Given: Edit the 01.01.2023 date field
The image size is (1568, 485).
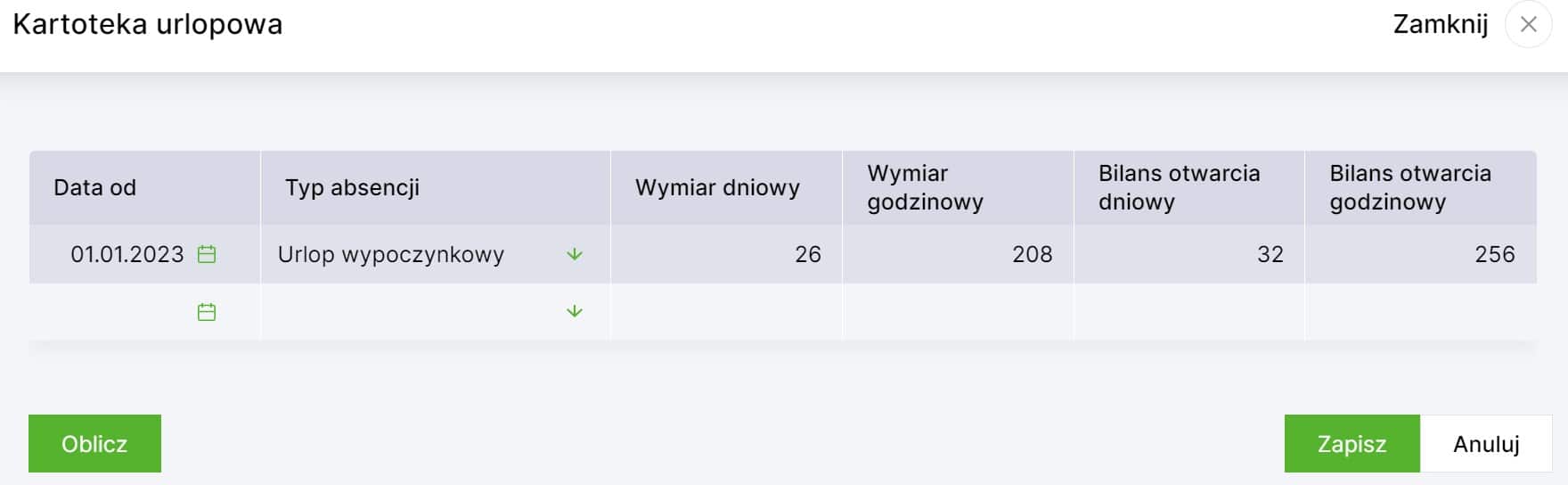Looking at the screenshot, I should [127, 254].
